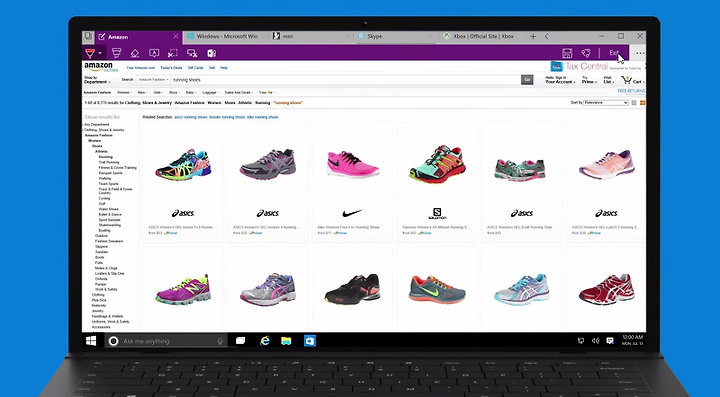The height and width of the screenshot is (397, 720).
Task: Open Today's Deals link
Action: click(171, 68)
